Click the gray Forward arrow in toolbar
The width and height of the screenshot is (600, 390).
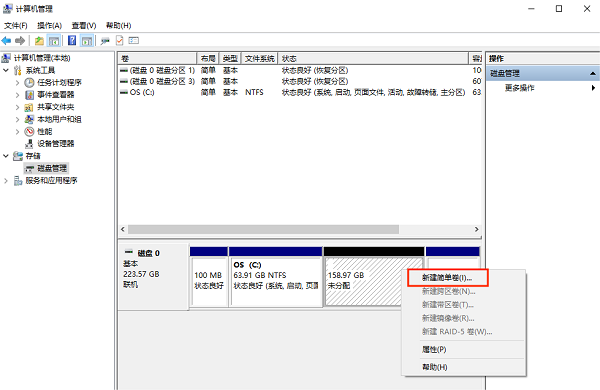click(20, 41)
